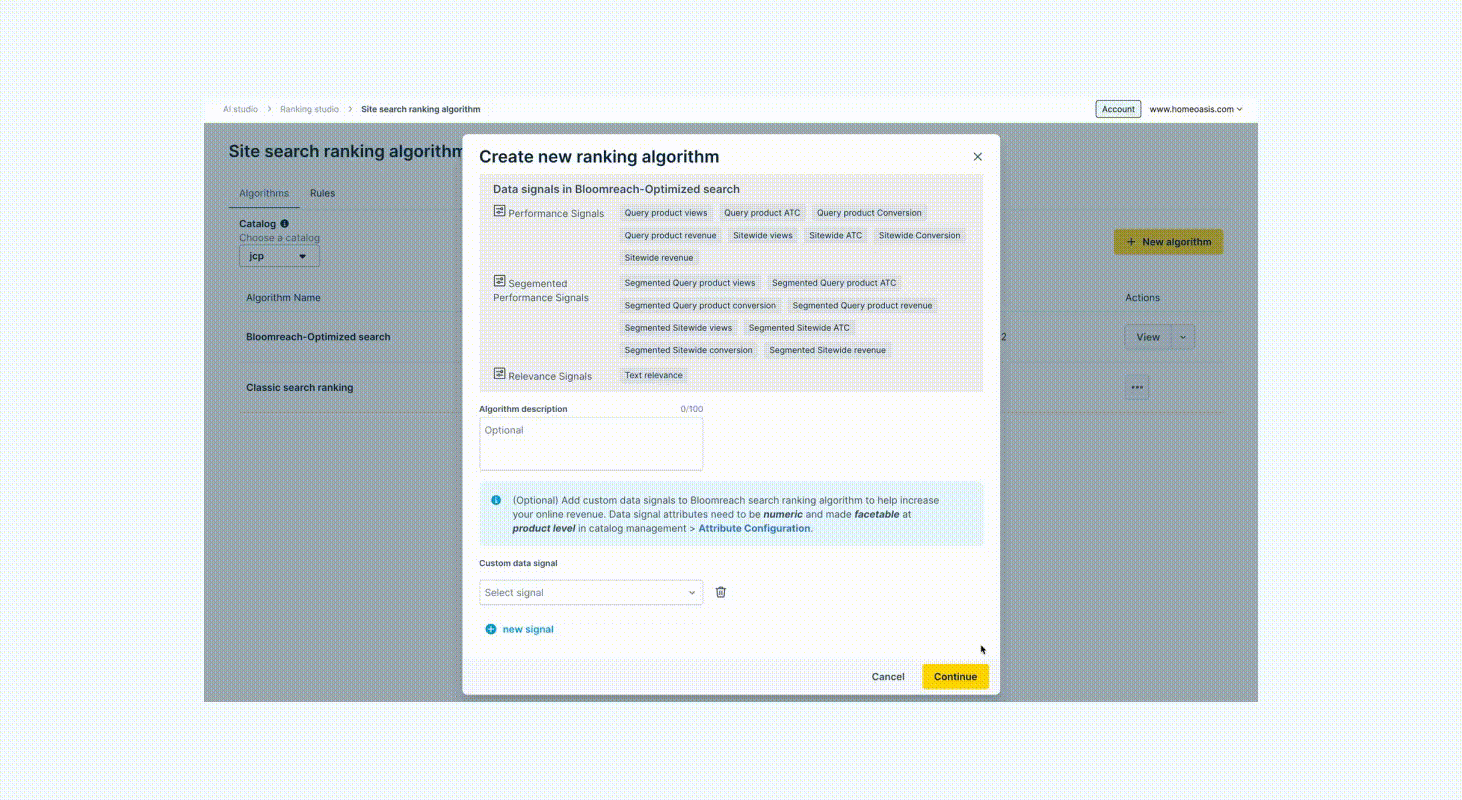
Task: Click the Continue button
Action: click(x=955, y=677)
